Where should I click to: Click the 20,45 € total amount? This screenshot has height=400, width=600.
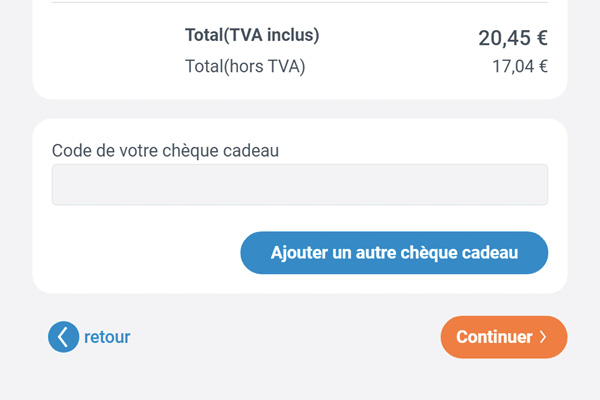[x=513, y=38]
